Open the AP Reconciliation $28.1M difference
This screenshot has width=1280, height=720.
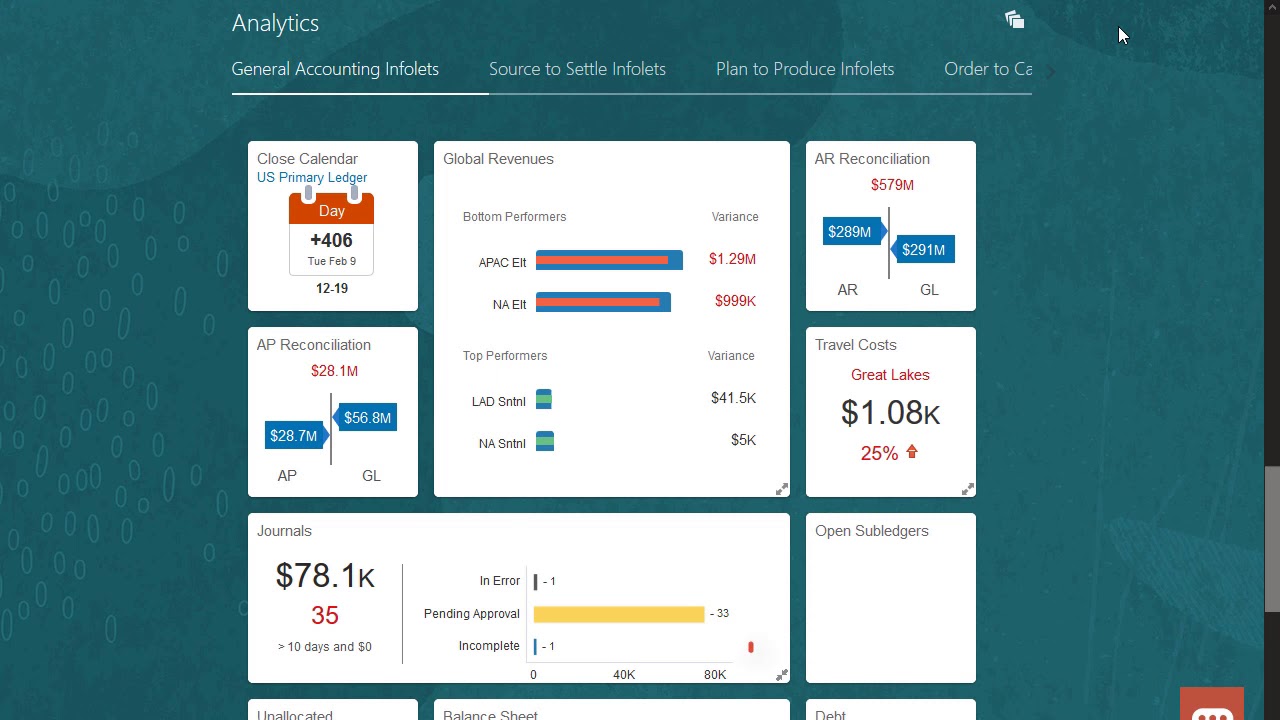pos(334,371)
